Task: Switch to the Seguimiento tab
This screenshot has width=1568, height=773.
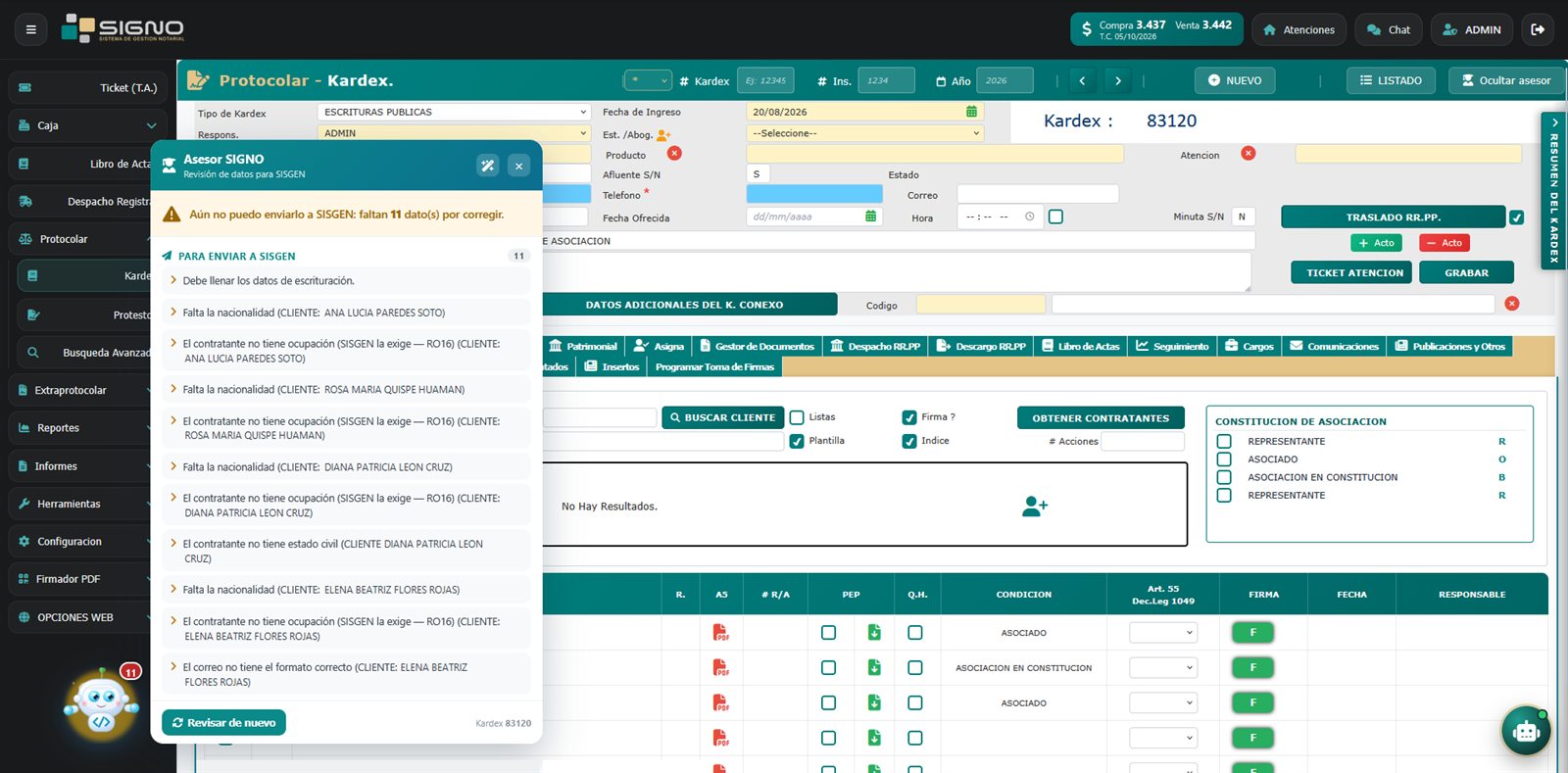Action: click(x=1172, y=346)
